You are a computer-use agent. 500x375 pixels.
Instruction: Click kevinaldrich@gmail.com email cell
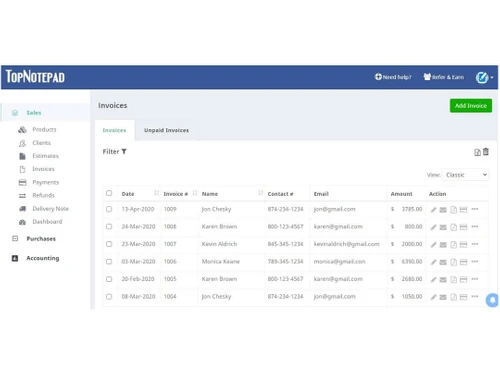coord(347,244)
